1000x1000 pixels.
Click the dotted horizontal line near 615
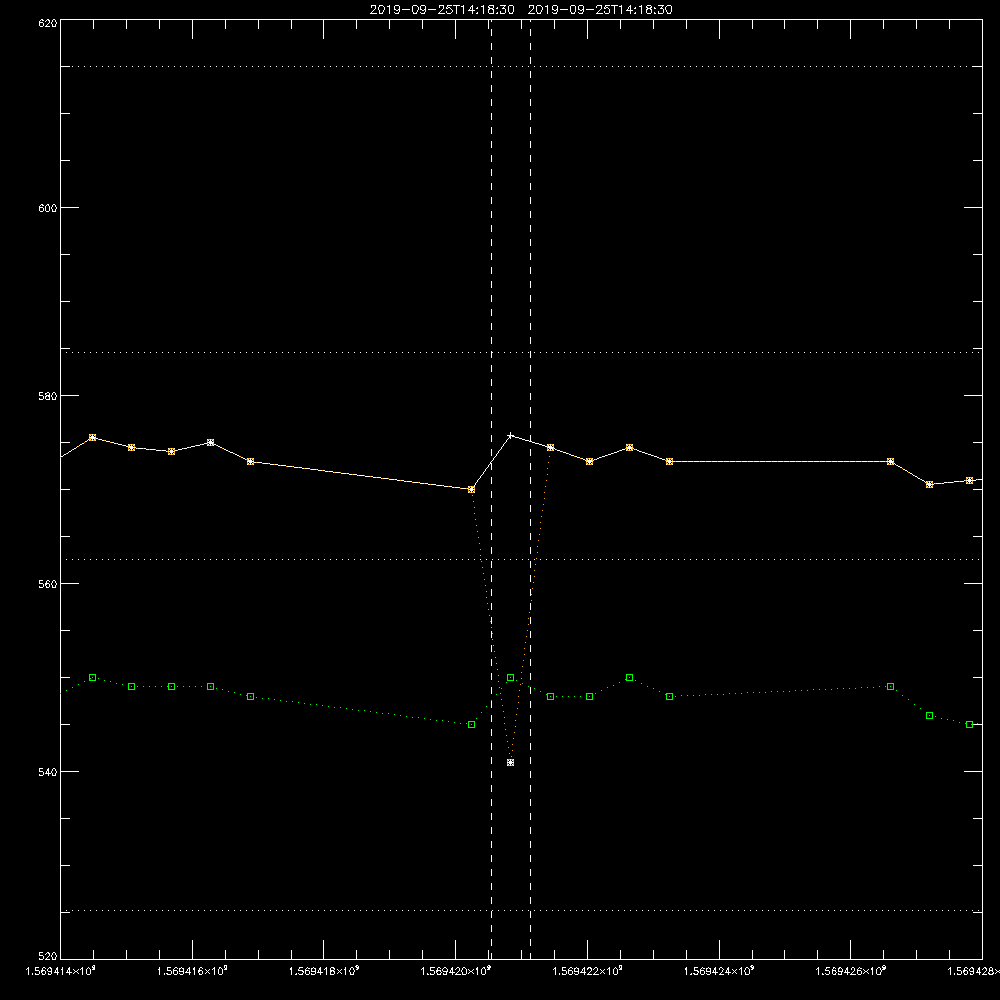[521, 66]
